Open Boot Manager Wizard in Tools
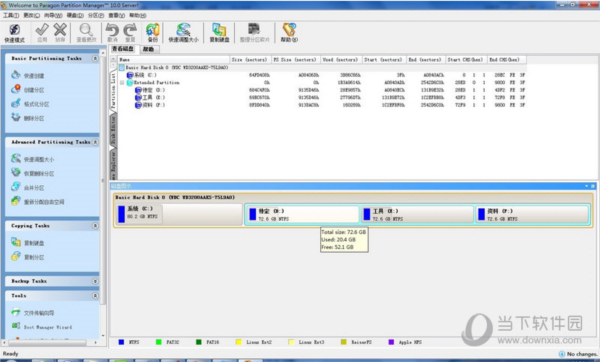 pos(41,326)
